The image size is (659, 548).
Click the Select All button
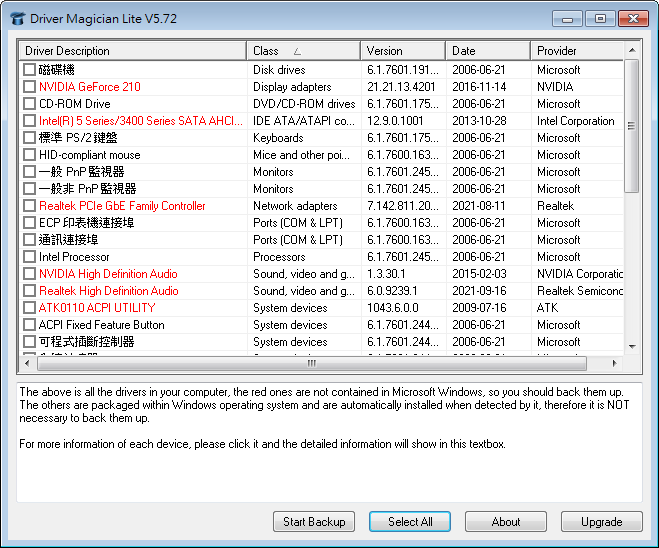tap(410, 522)
